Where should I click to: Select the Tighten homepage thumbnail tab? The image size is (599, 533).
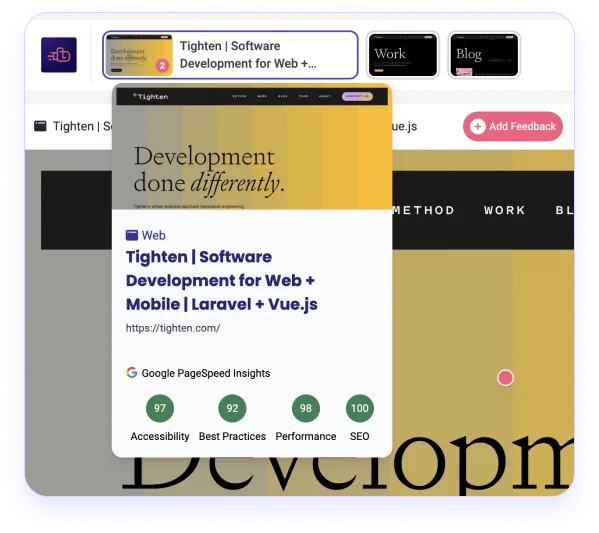pos(230,55)
